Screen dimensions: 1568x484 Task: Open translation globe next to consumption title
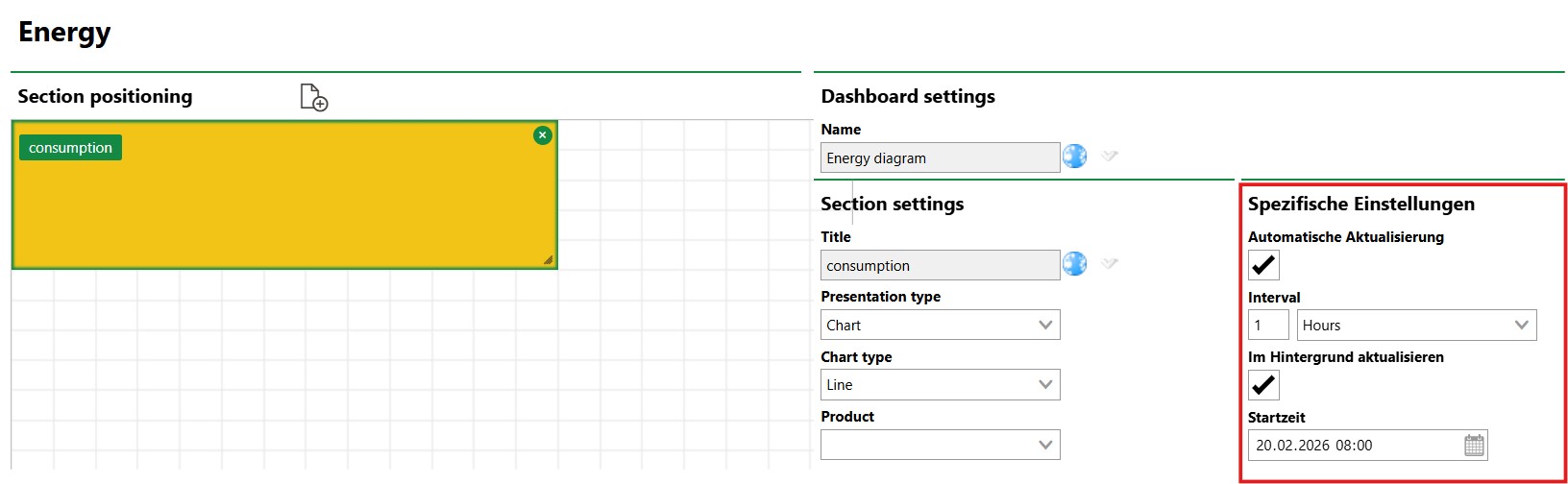click(x=1074, y=263)
